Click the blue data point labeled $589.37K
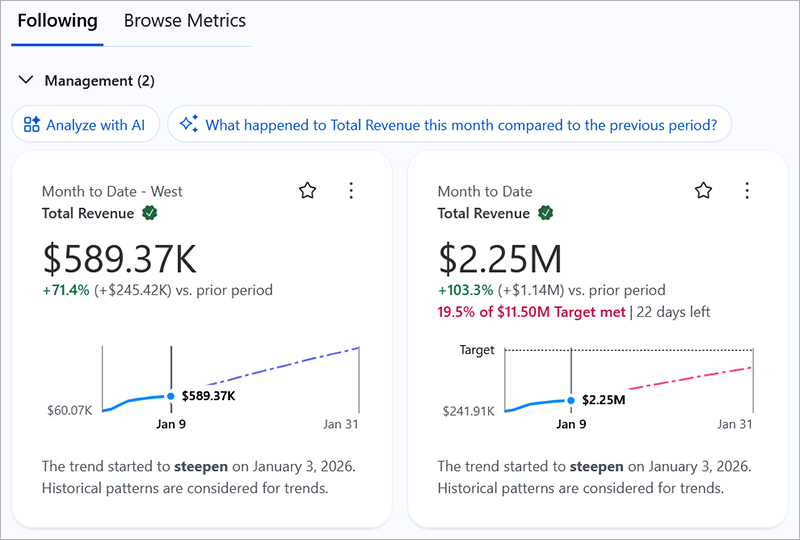This screenshot has width=800, height=540. [171, 396]
